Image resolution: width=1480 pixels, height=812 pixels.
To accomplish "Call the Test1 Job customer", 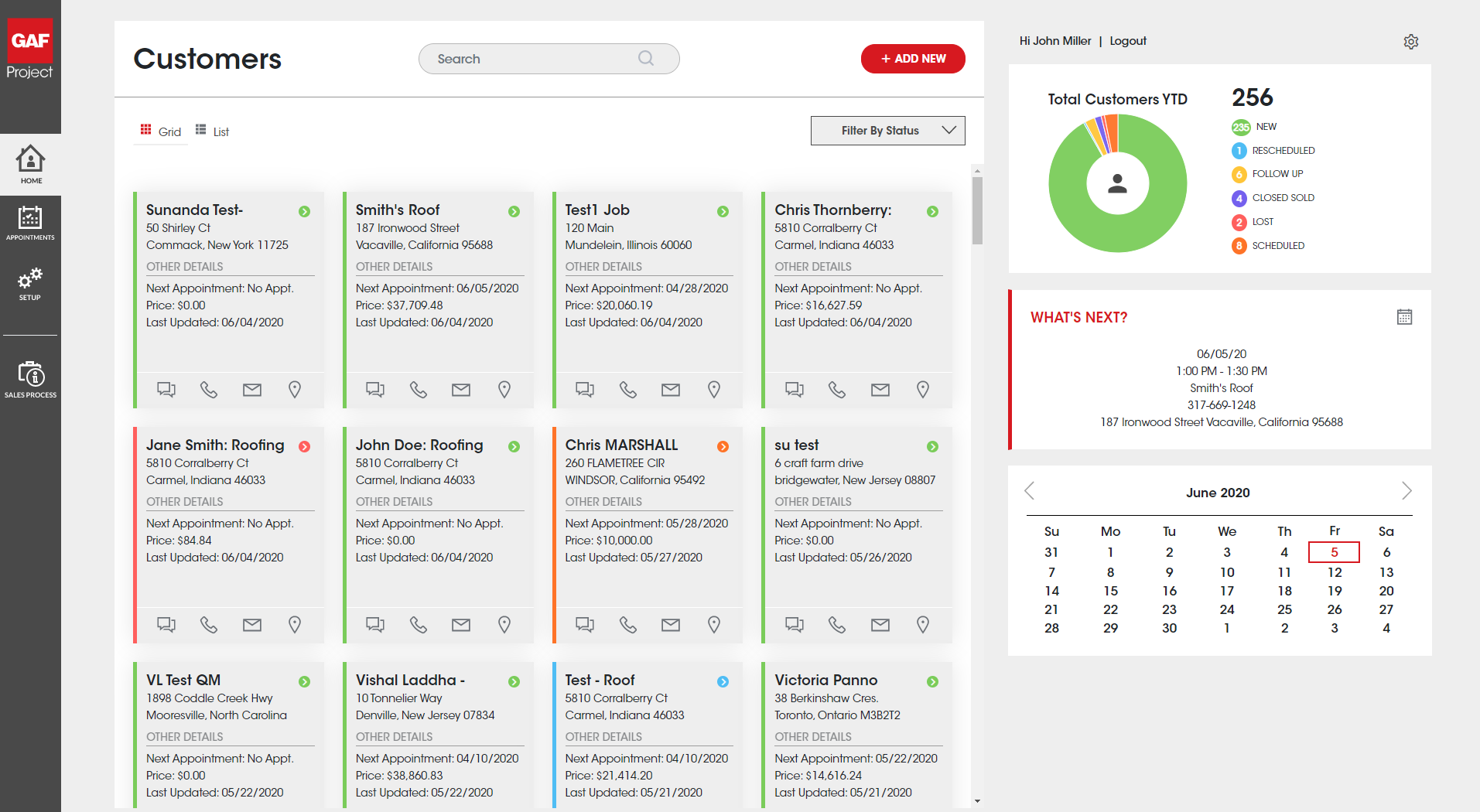I will coord(628,389).
